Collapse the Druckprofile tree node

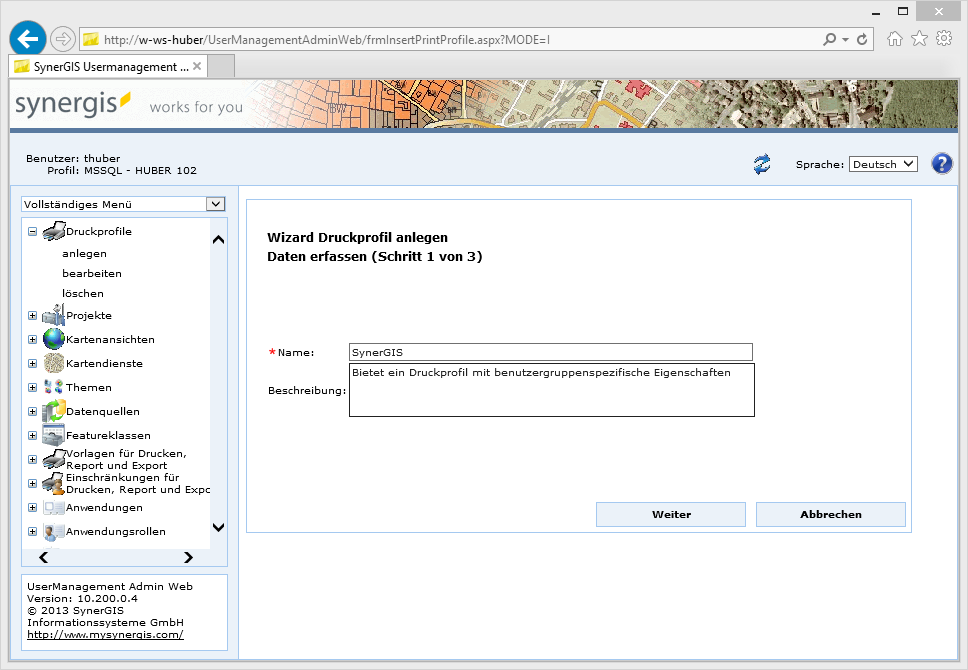tap(32, 232)
